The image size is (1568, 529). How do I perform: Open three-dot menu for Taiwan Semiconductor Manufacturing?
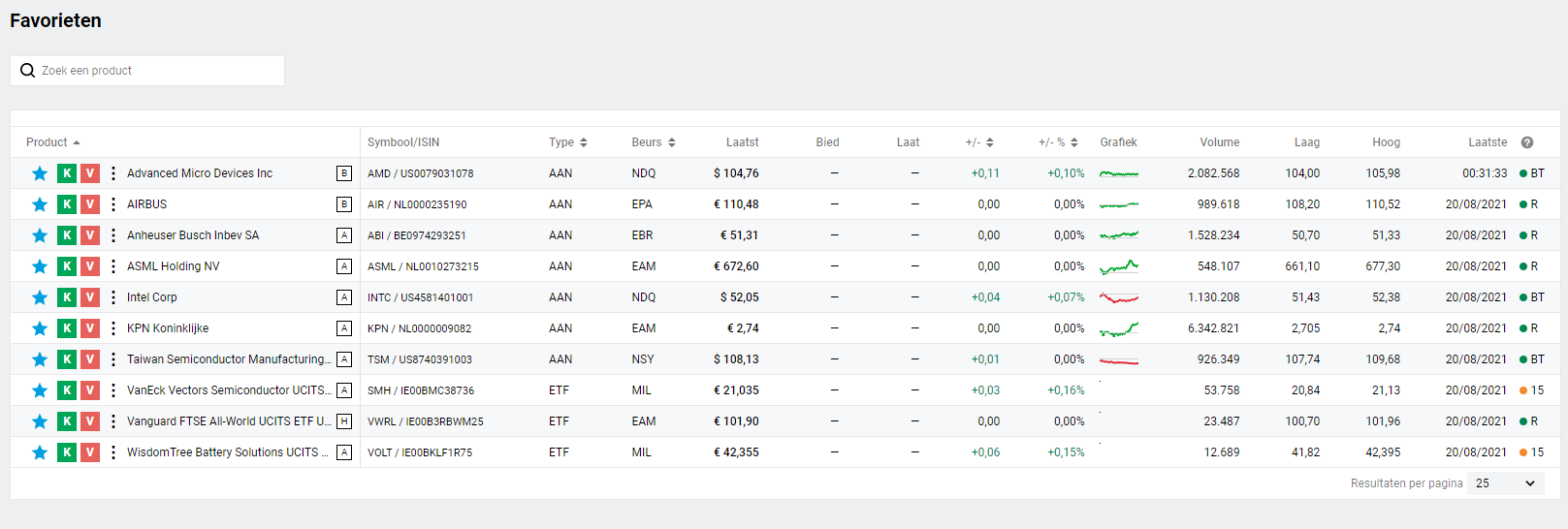(x=113, y=359)
